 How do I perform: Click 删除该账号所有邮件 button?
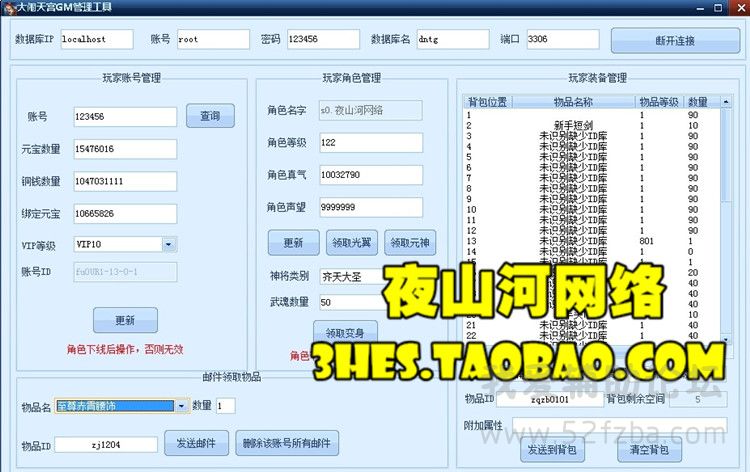click(x=287, y=443)
